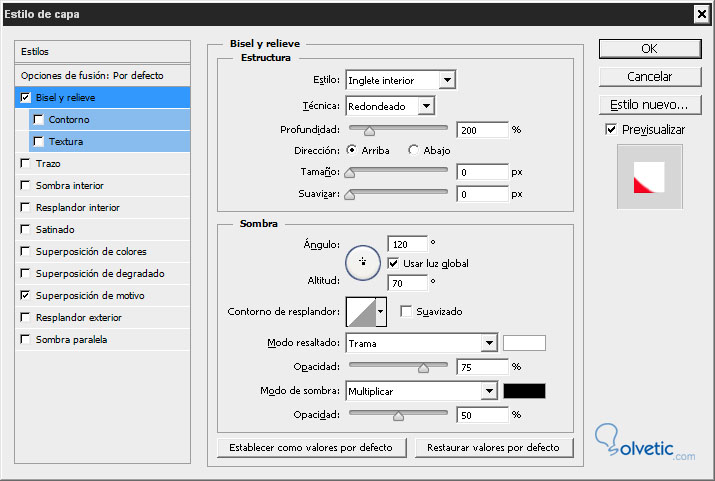715x481 pixels.
Task: Enable the Trazo checkbox
Action: click(26, 163)
